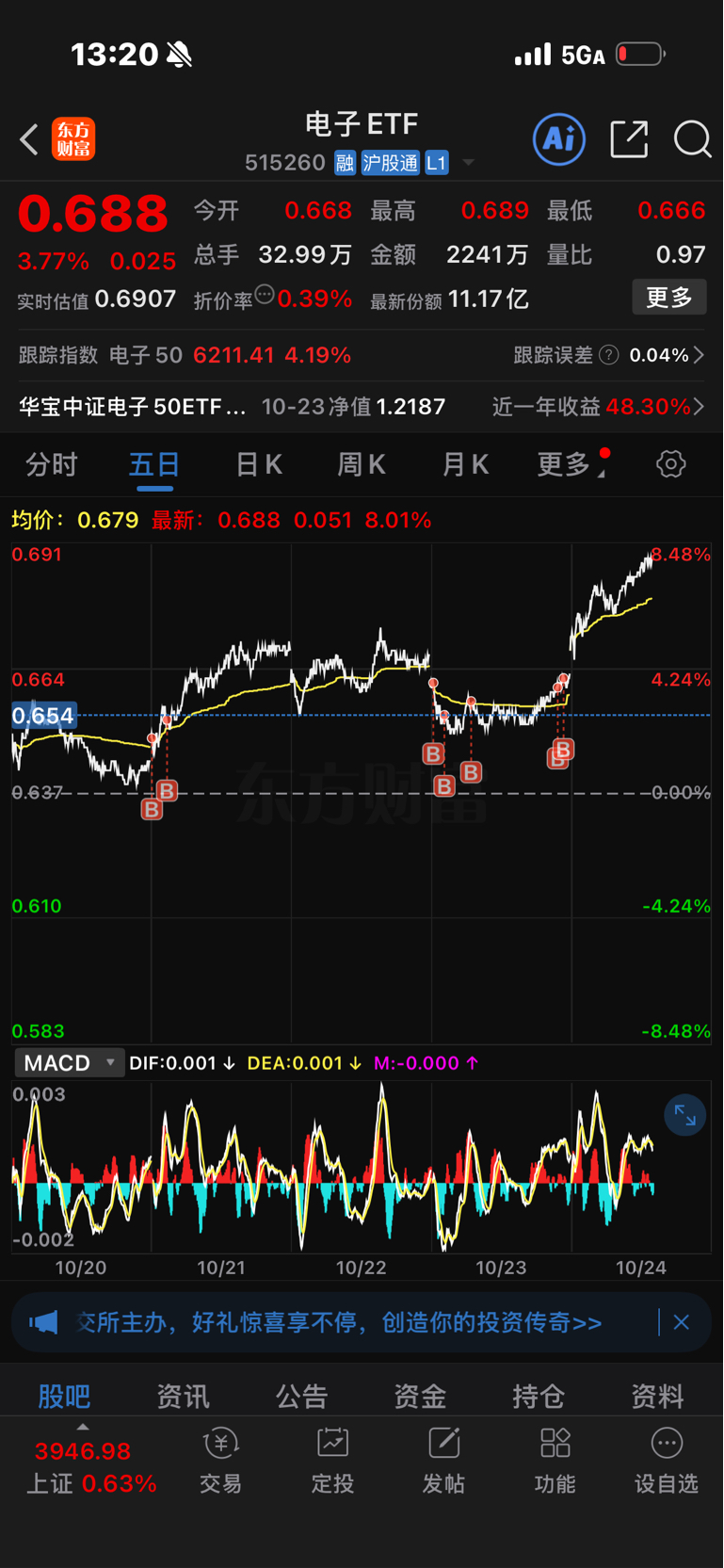This screenshot has height=1568, width=724.
Task: Tap the share icon
Action: (629, 139)
